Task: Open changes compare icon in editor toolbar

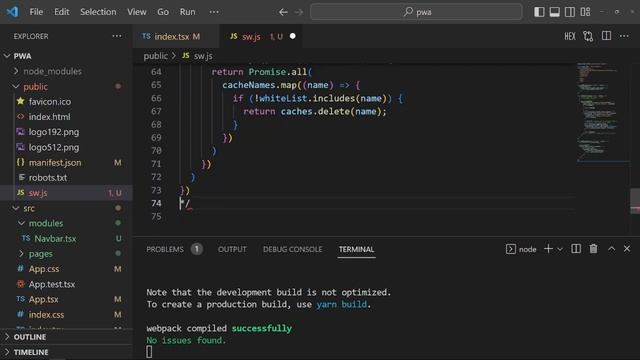Action: (588, 36)
